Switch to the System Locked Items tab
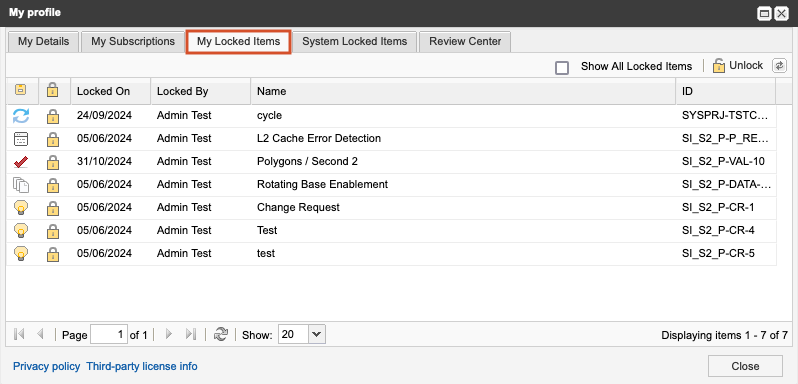This screenshot has height=384, width=798. (355, 42)
